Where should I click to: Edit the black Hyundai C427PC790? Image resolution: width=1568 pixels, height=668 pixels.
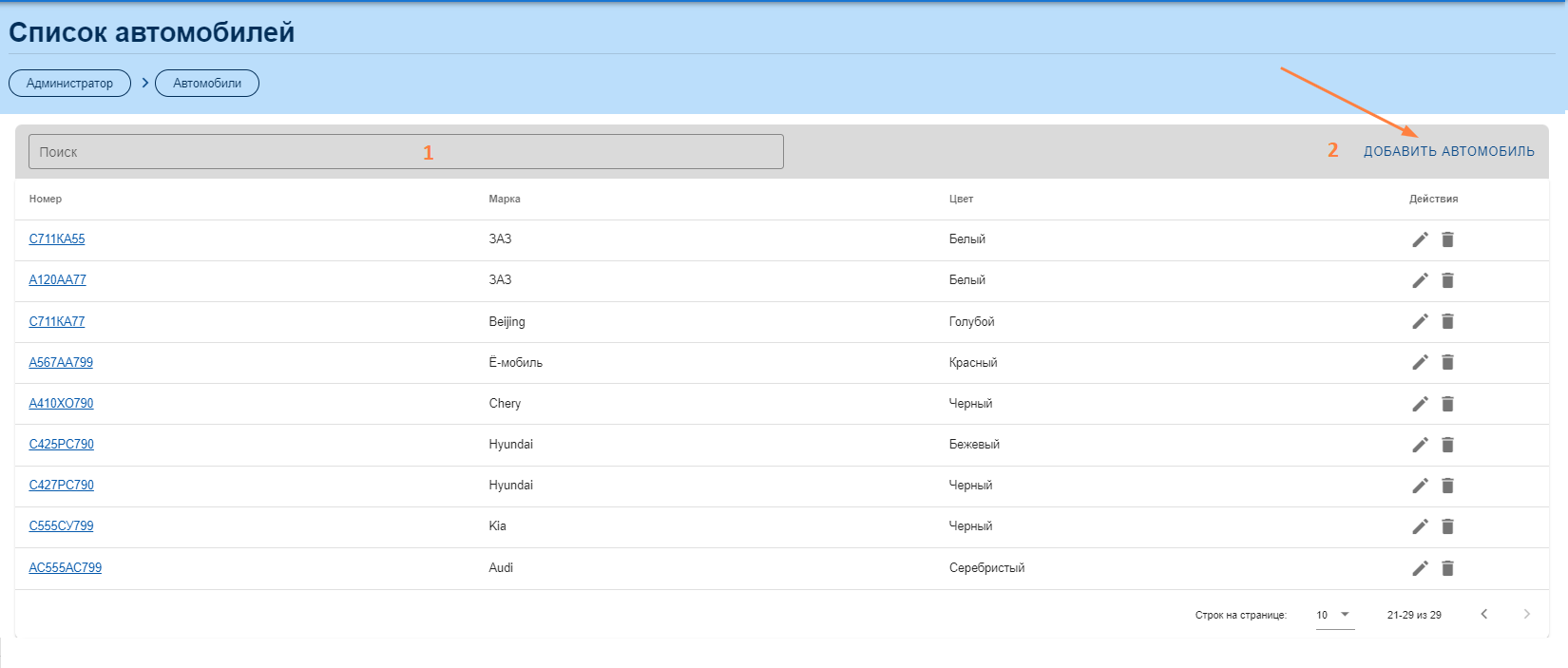point(1420,486)
